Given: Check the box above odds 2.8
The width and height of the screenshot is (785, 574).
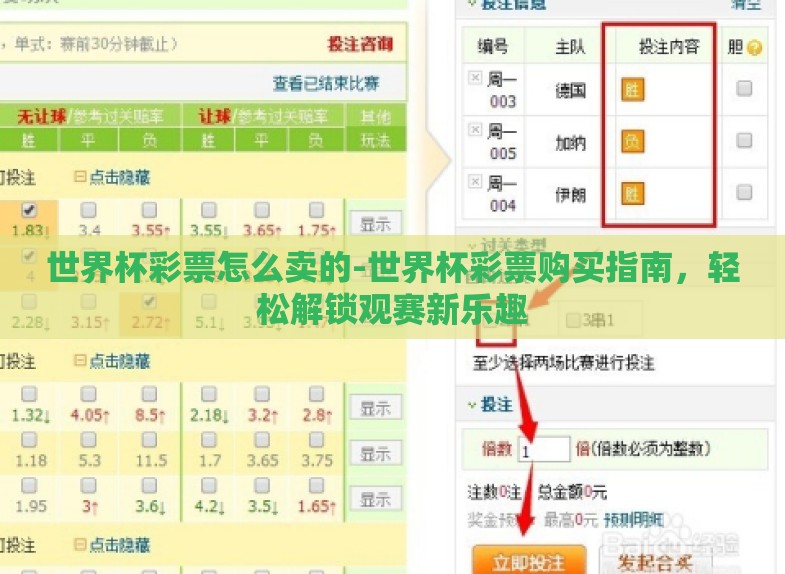Looking at the screenshot, I should coord(316,394).
